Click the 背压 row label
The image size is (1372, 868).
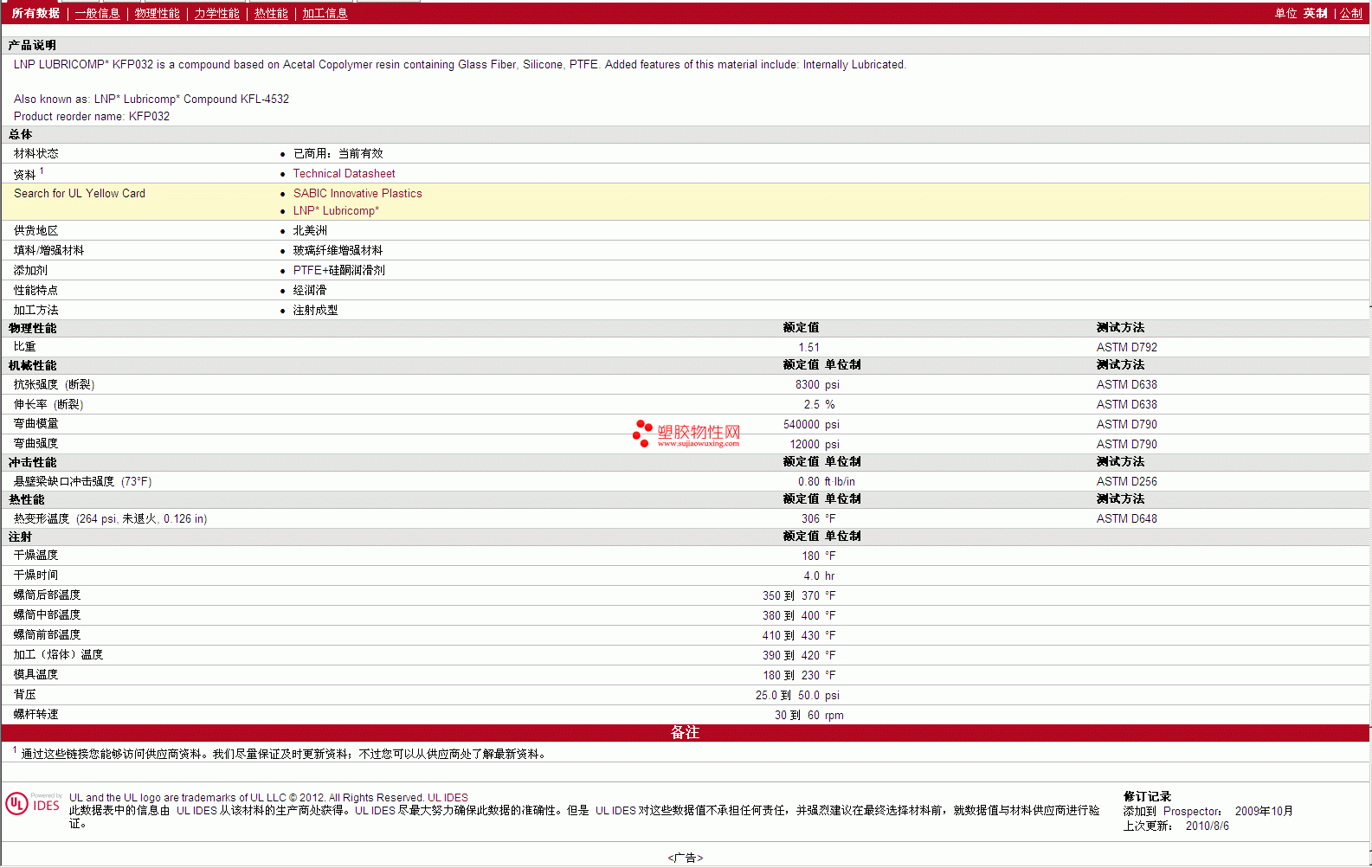click(x=24, y=695)
